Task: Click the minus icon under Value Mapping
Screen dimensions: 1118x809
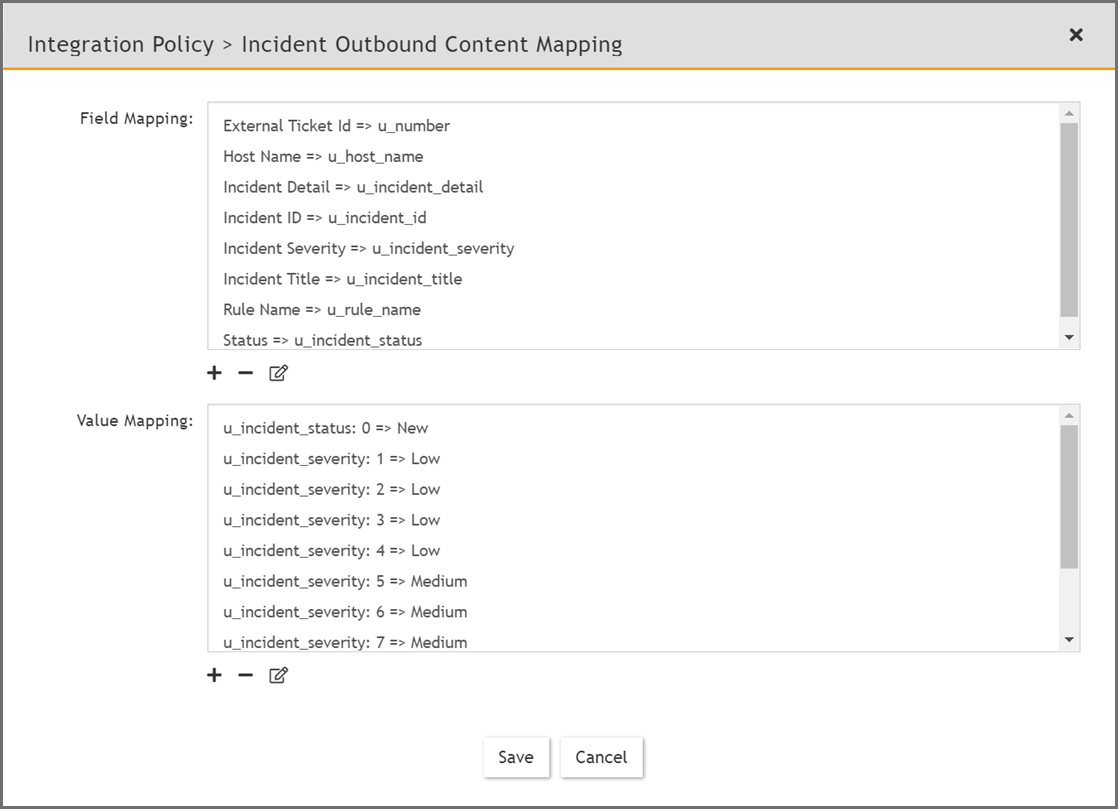Action: 245,675
